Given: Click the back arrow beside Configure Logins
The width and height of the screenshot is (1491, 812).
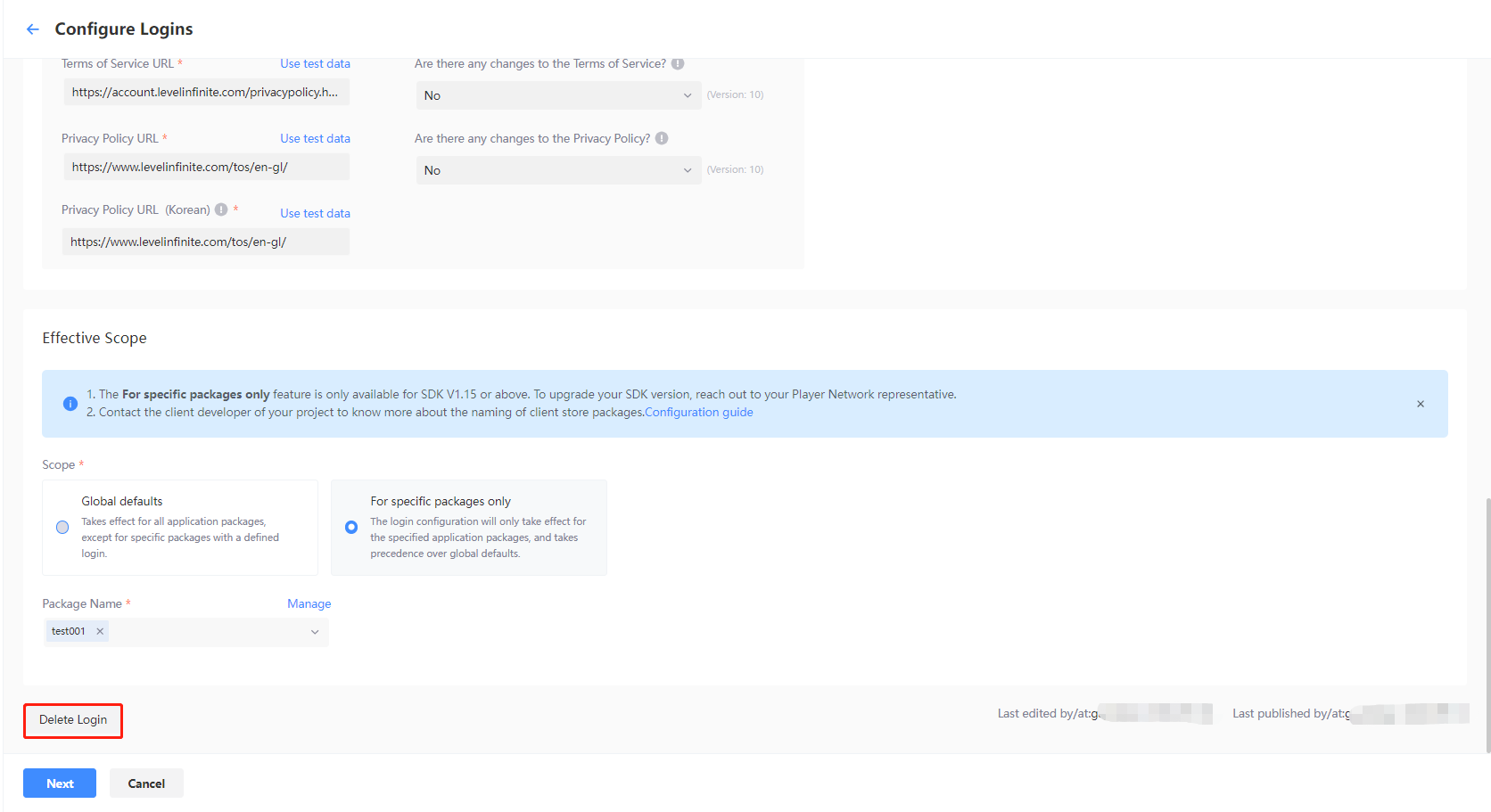Looking at the screenshot, I should (x=33, y=29).
